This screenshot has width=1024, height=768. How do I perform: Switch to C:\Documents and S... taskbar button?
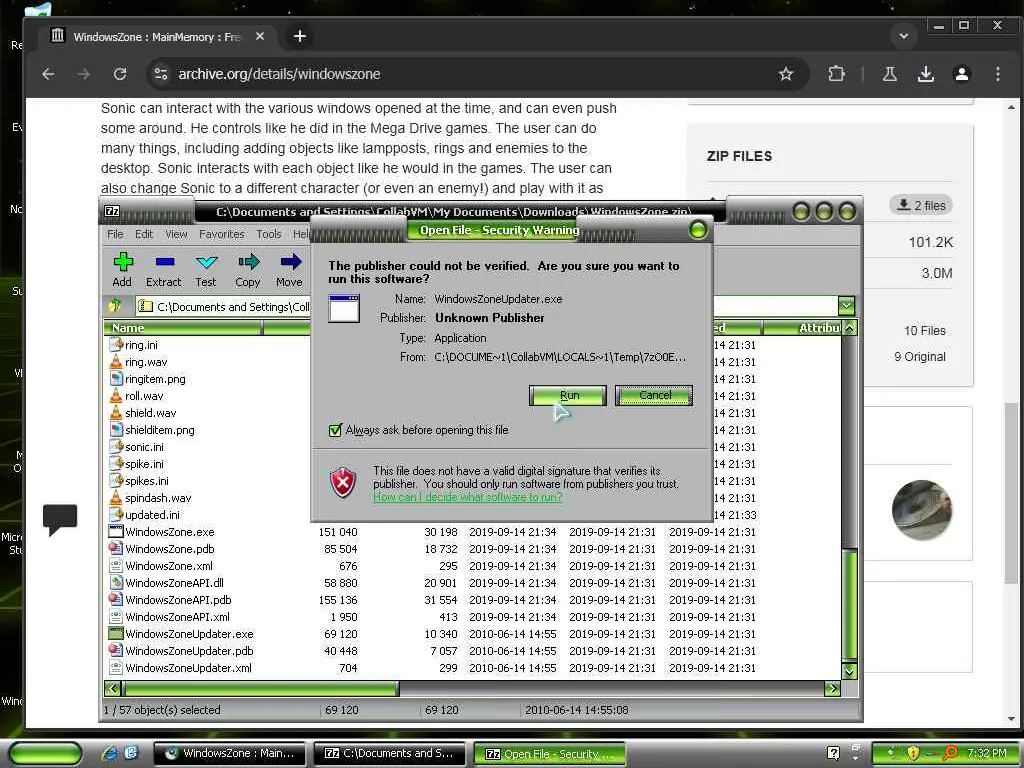coord(389,753)
